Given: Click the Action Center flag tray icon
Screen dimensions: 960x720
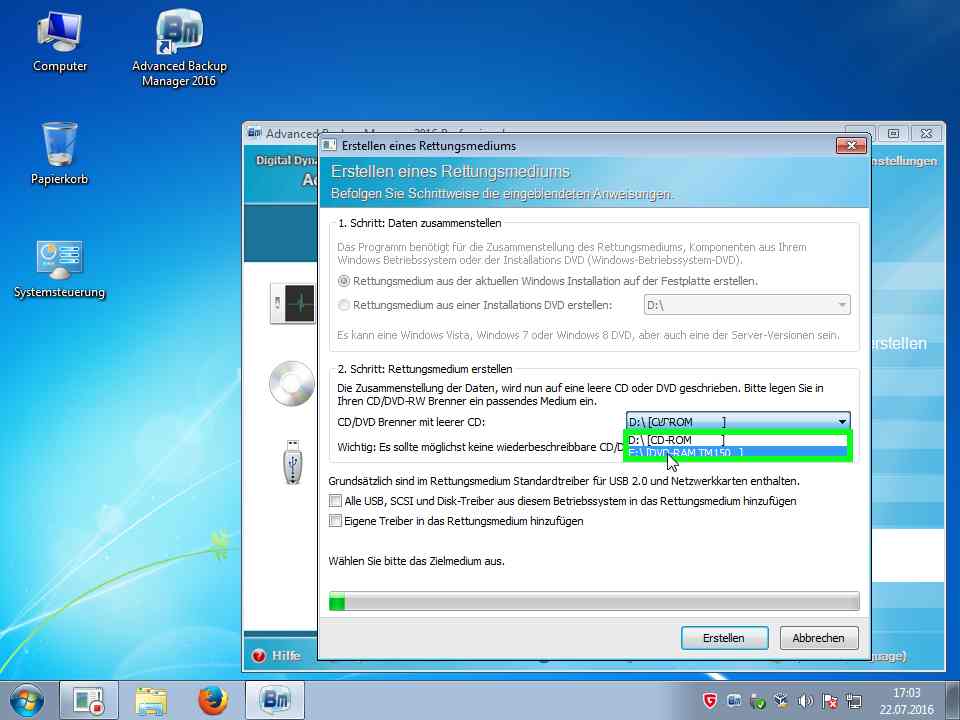Looking at the screenshot, I should tap(830, 700).
